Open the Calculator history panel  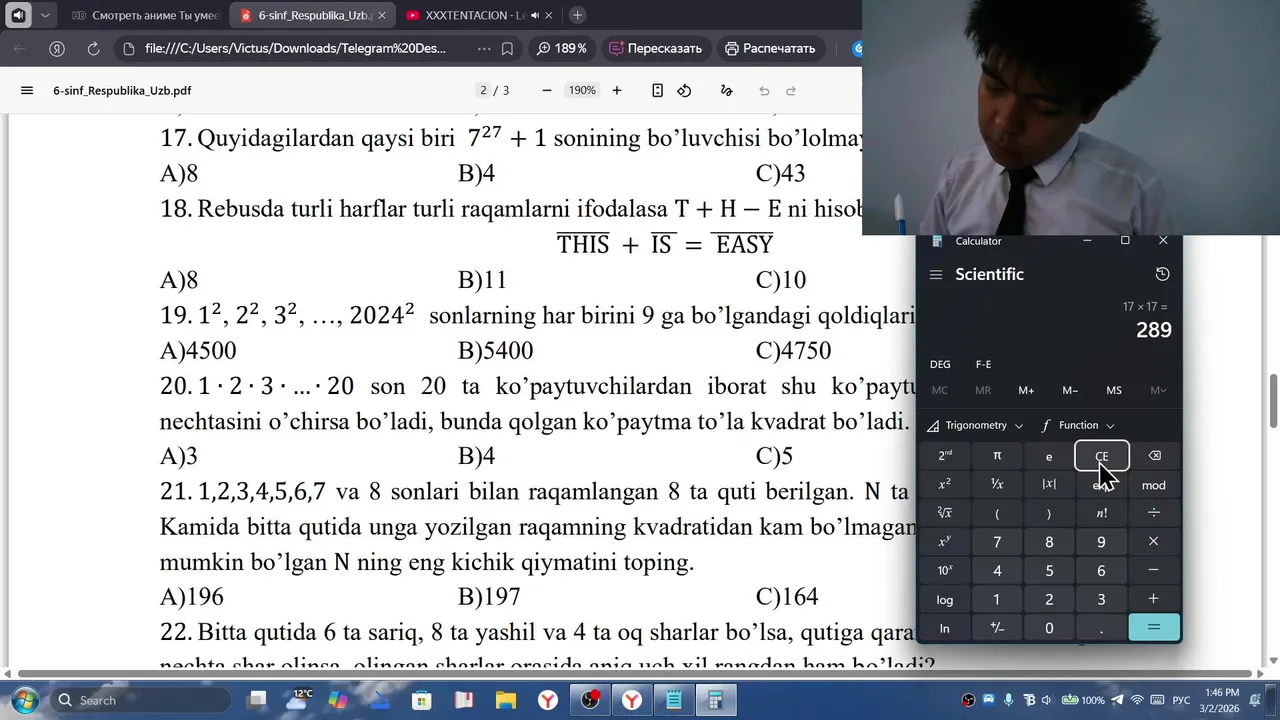[x=1162, y=274]
